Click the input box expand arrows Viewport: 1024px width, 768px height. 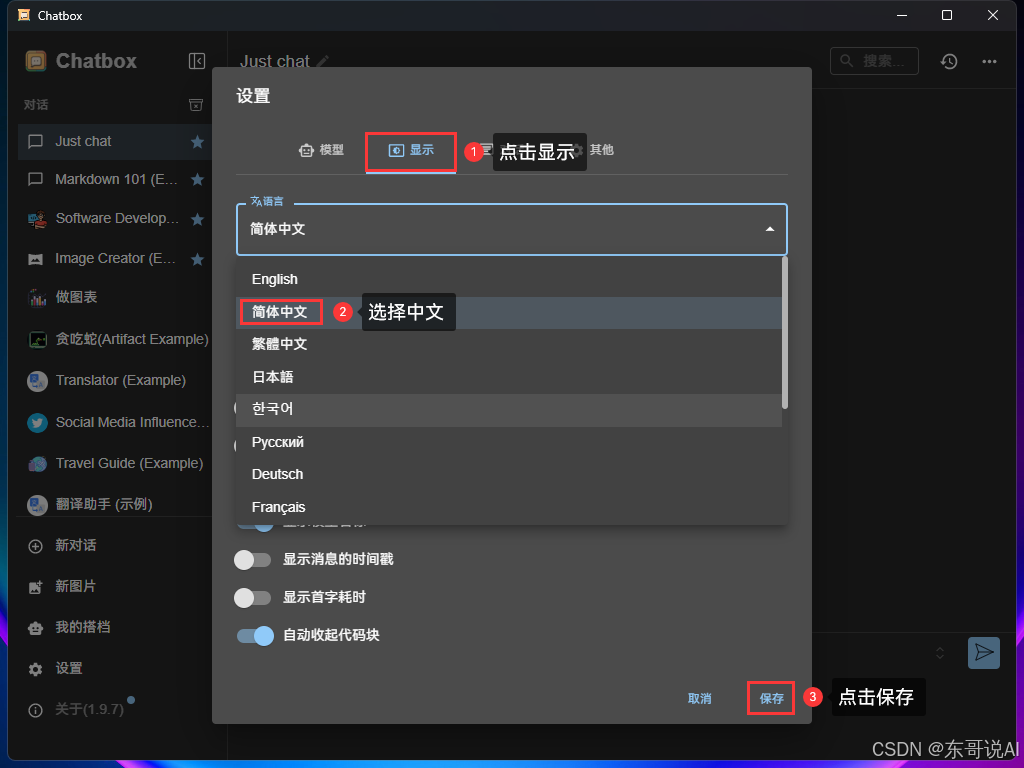(940, 652)
